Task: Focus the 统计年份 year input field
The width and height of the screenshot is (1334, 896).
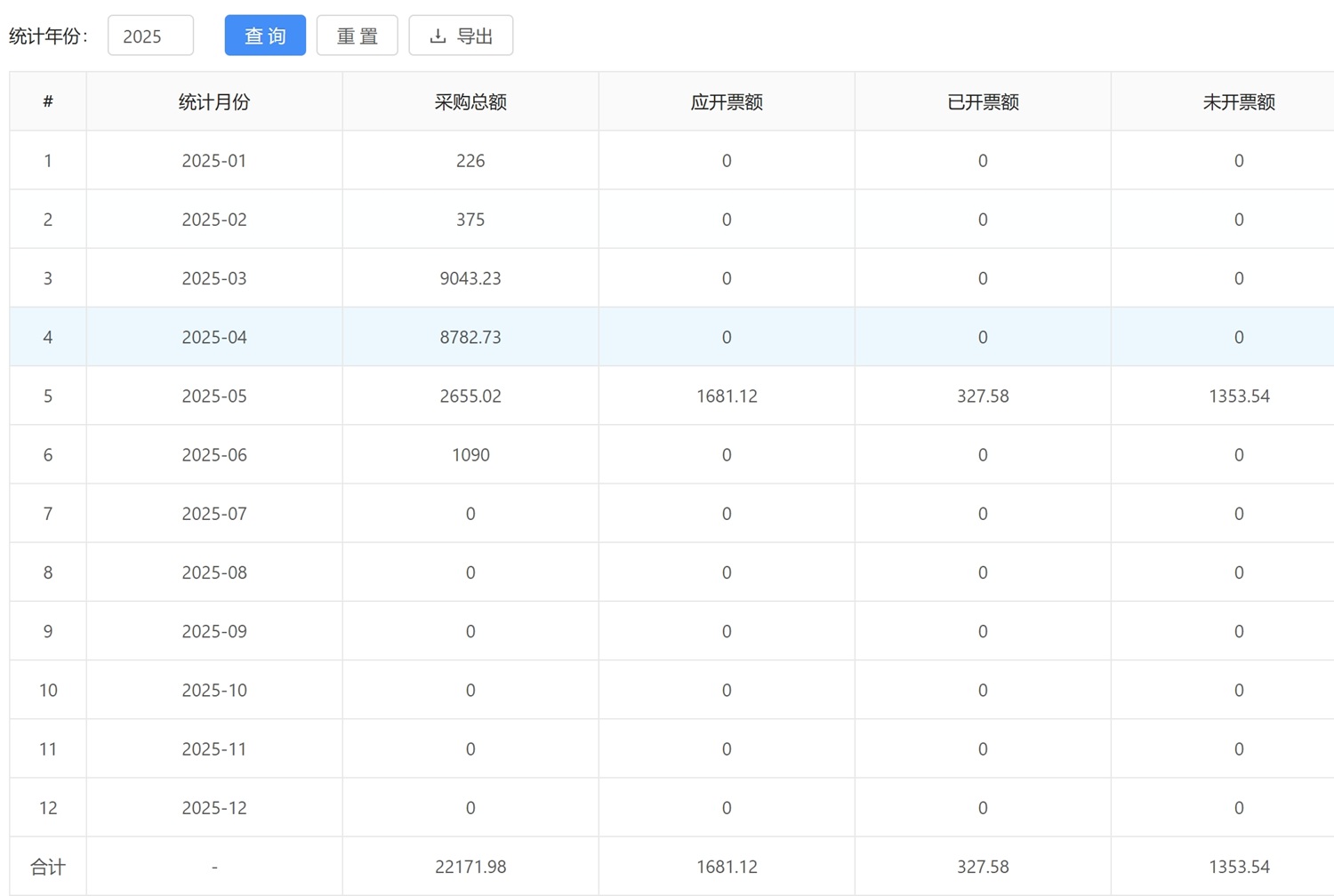Action: tap(150, 36)
